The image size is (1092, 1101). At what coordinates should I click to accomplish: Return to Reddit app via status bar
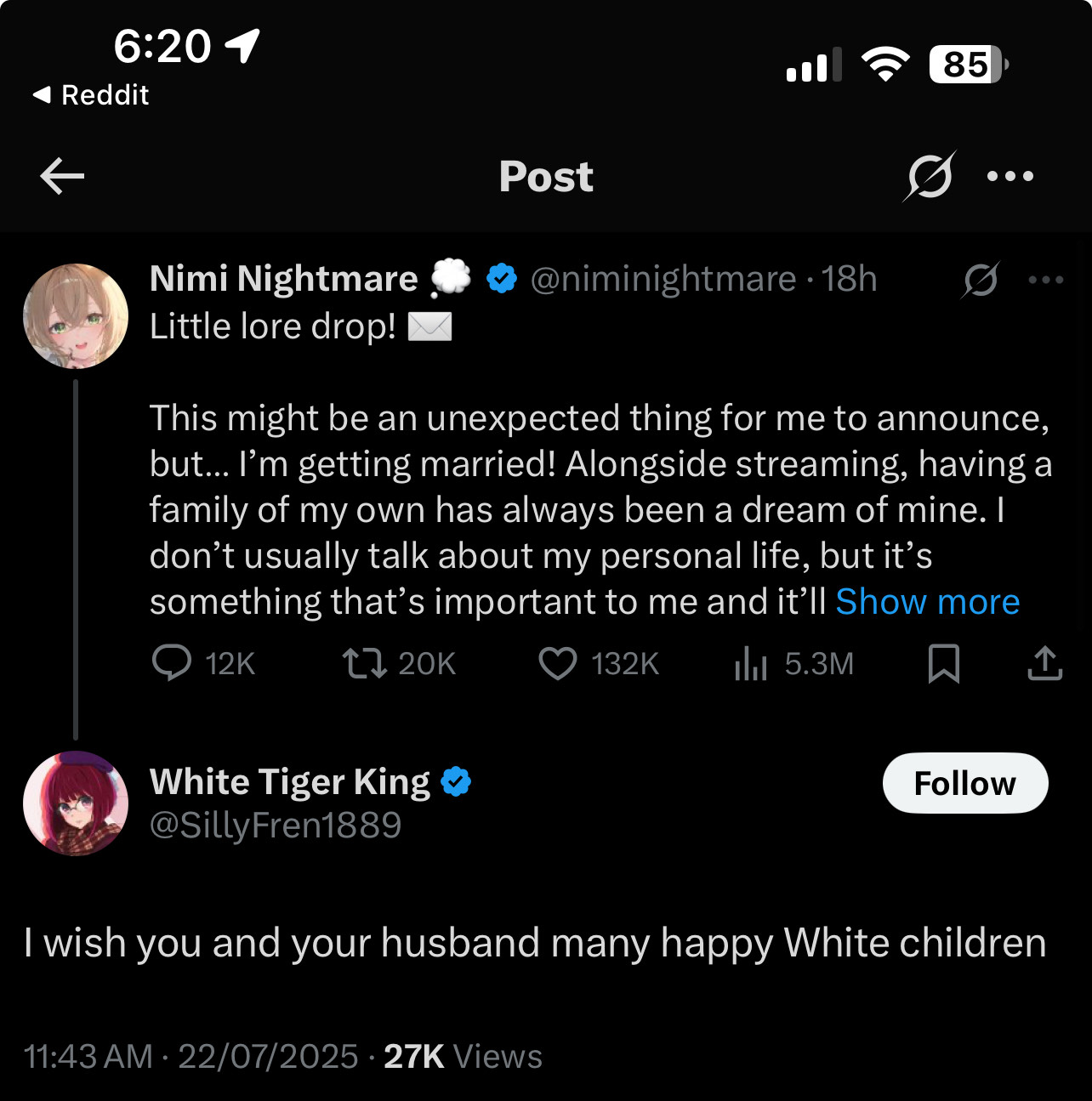pyautogui.click(x=90, y=94)
